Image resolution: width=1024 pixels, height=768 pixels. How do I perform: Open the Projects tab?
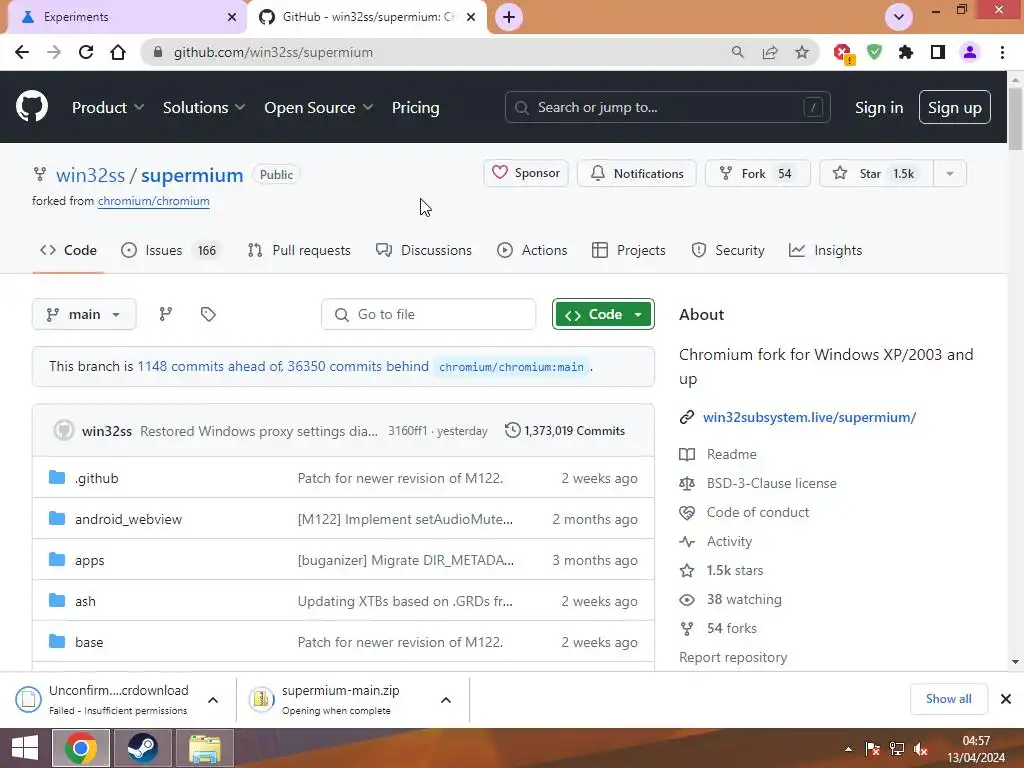628,250
